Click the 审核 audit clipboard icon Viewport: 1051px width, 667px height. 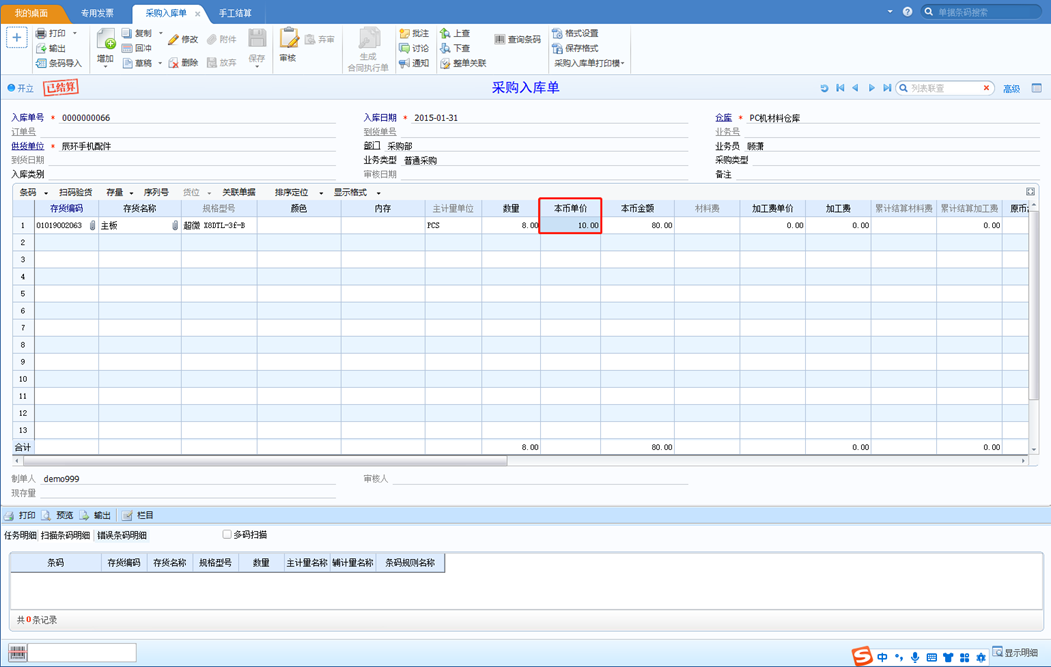point(289,38)
